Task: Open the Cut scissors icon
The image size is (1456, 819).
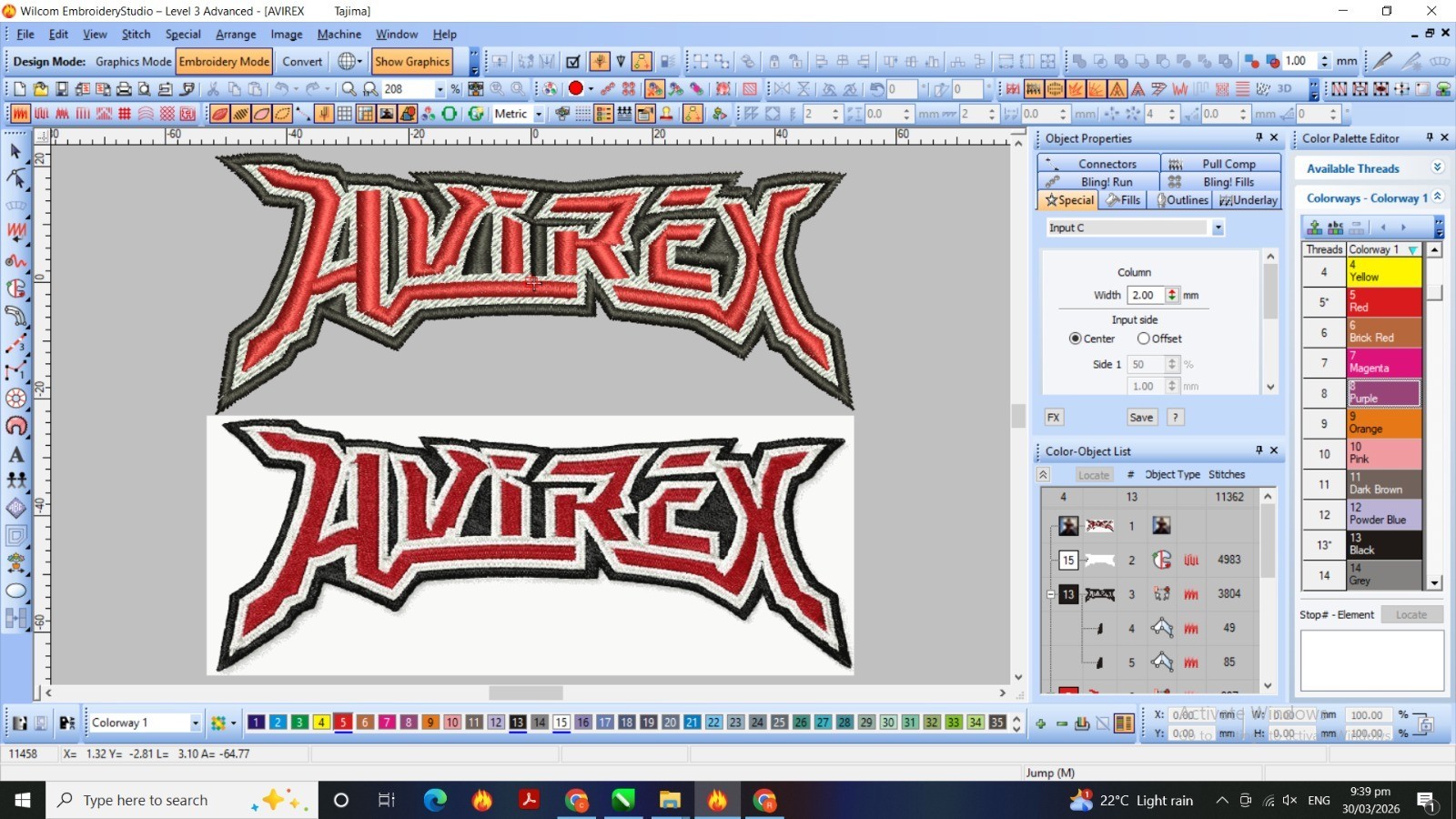Action: pos(213,88)
